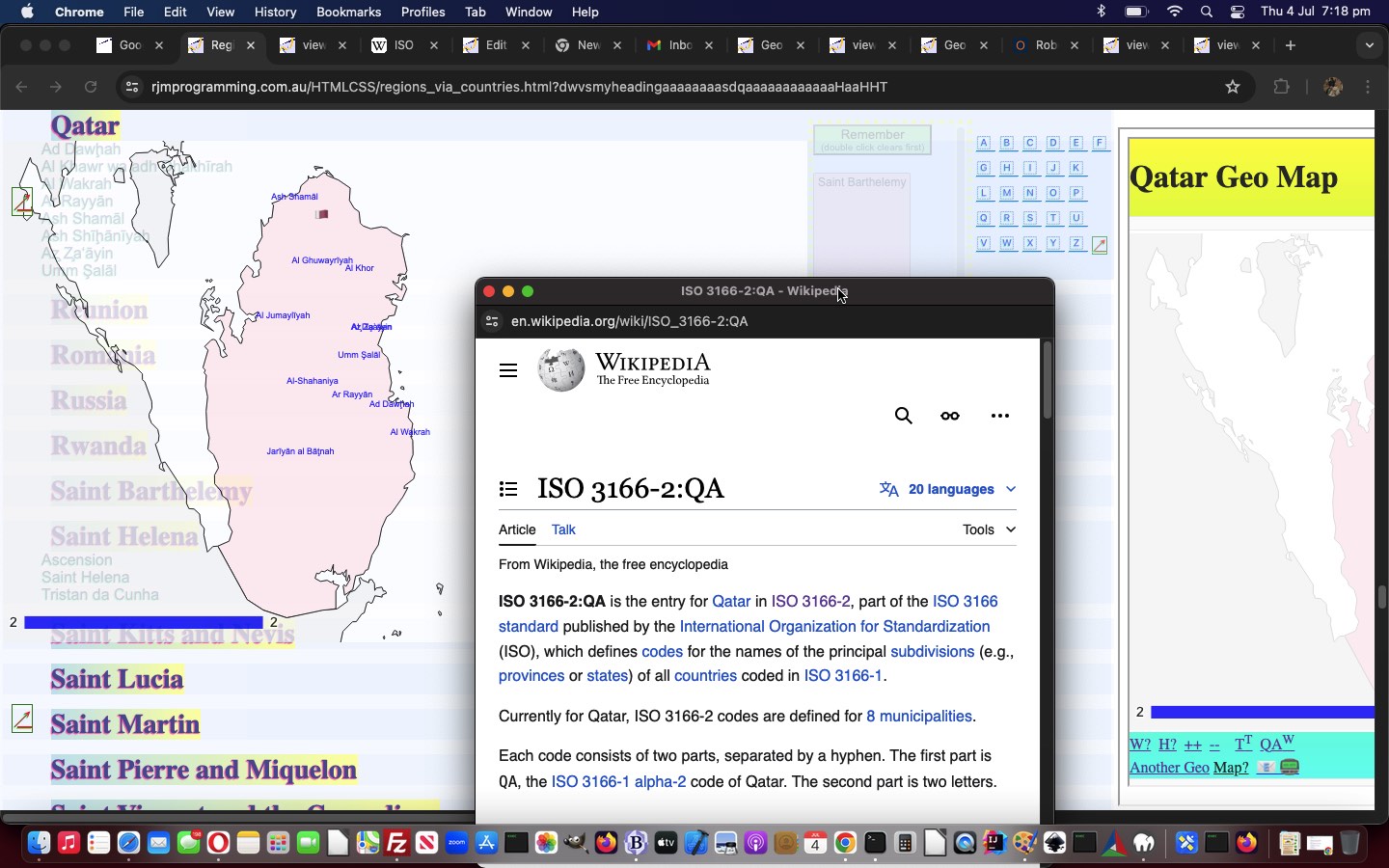Click Another Geo link in map panel

point(1169,768)
